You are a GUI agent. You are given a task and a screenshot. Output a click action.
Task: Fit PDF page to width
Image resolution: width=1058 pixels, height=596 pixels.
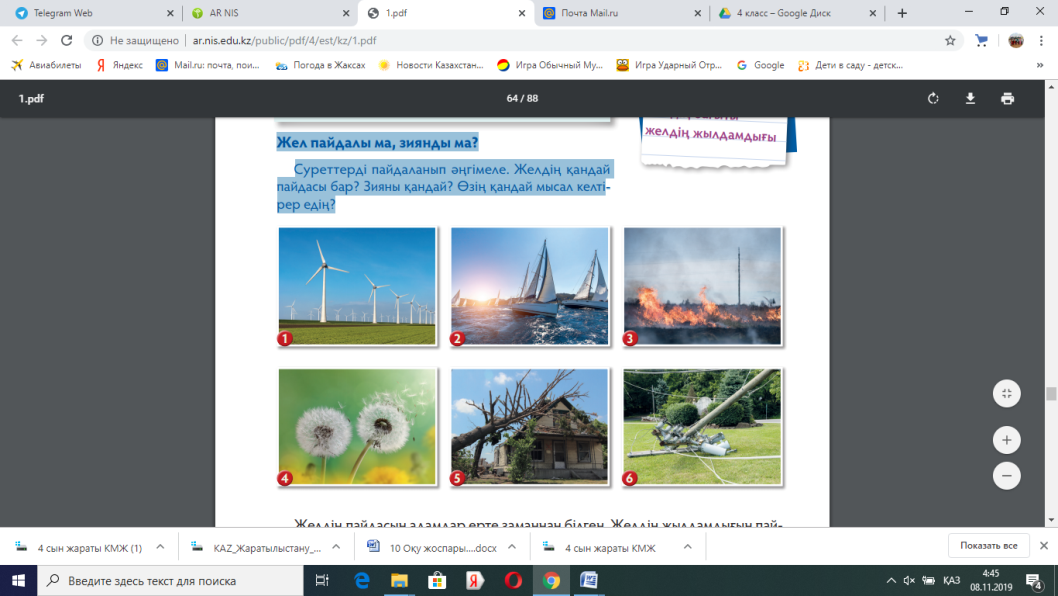(1007, 394)
